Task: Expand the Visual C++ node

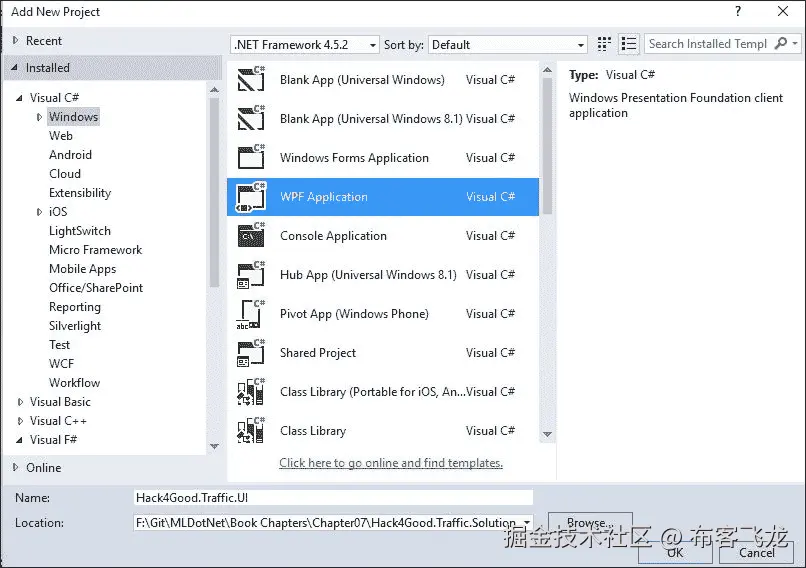Action: pos(20,420)
